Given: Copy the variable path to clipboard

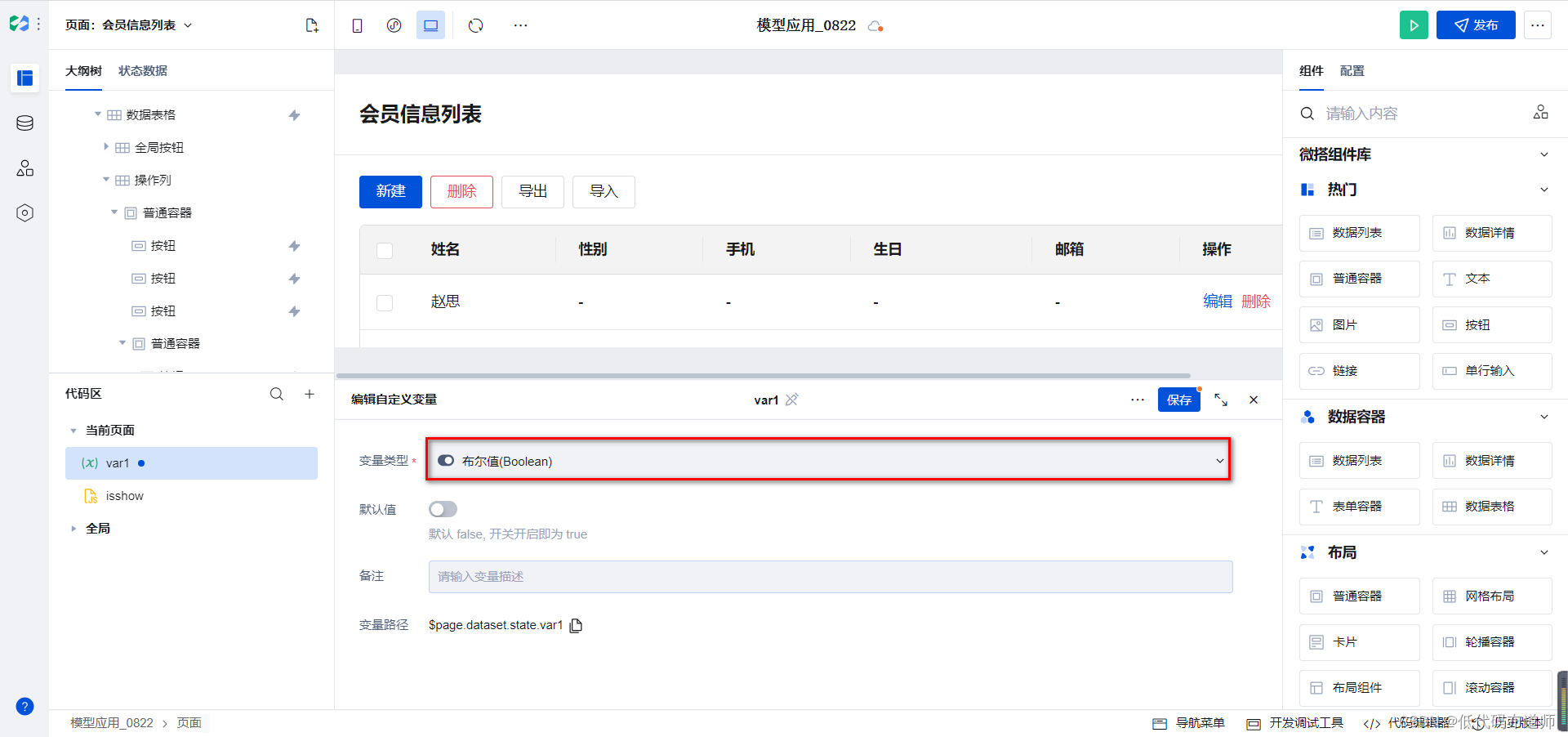Looking at the screenshot, I should point(576,625).
